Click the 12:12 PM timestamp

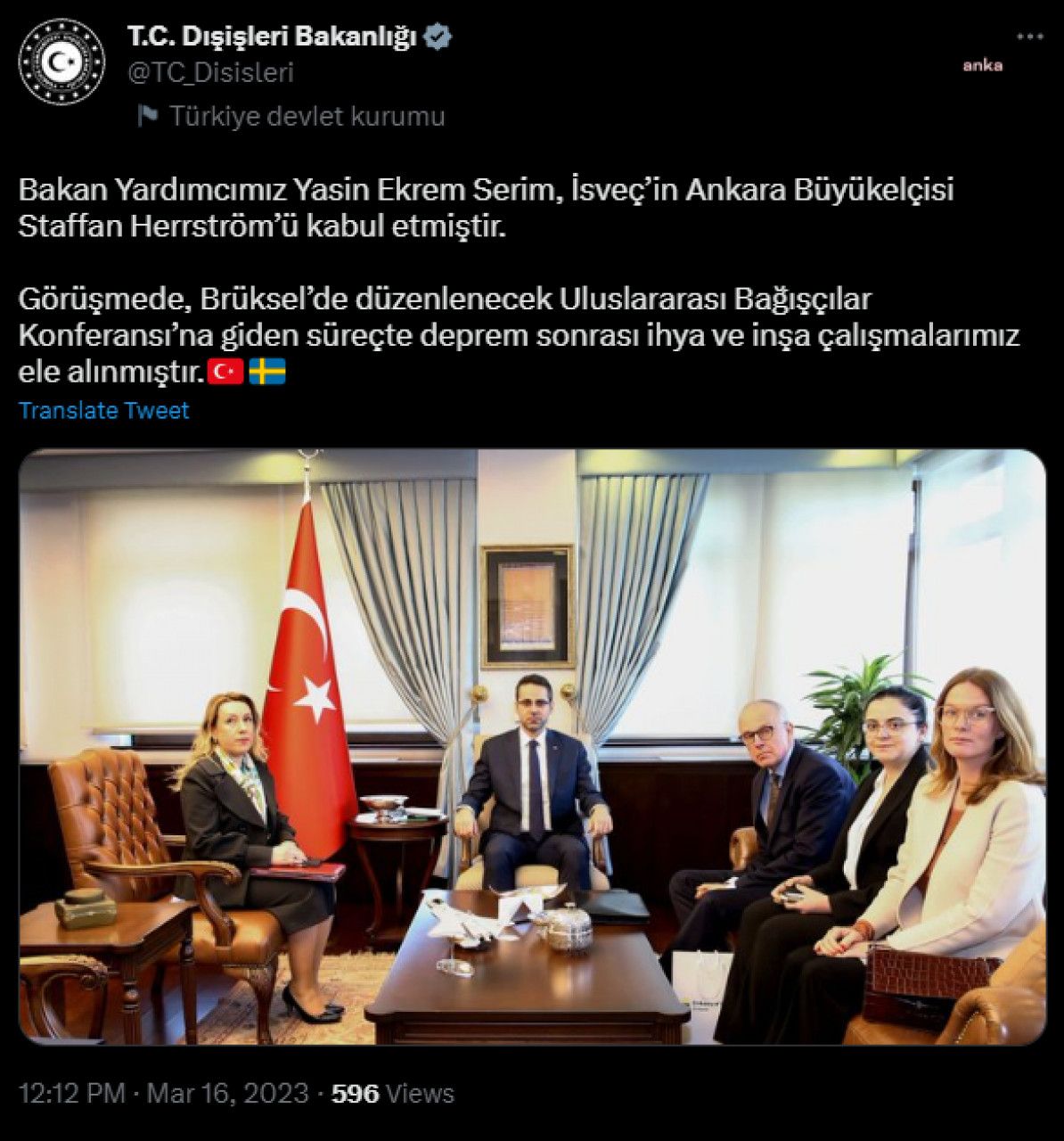72,1093
